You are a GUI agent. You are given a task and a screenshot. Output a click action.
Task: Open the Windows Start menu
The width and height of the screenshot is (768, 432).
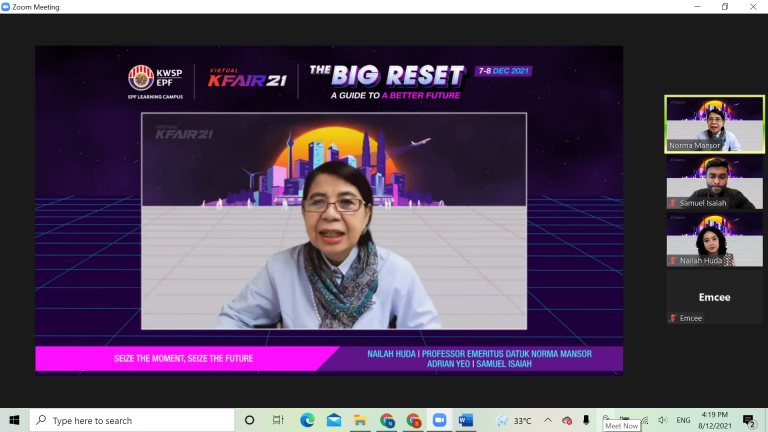[x=14, y=420]
